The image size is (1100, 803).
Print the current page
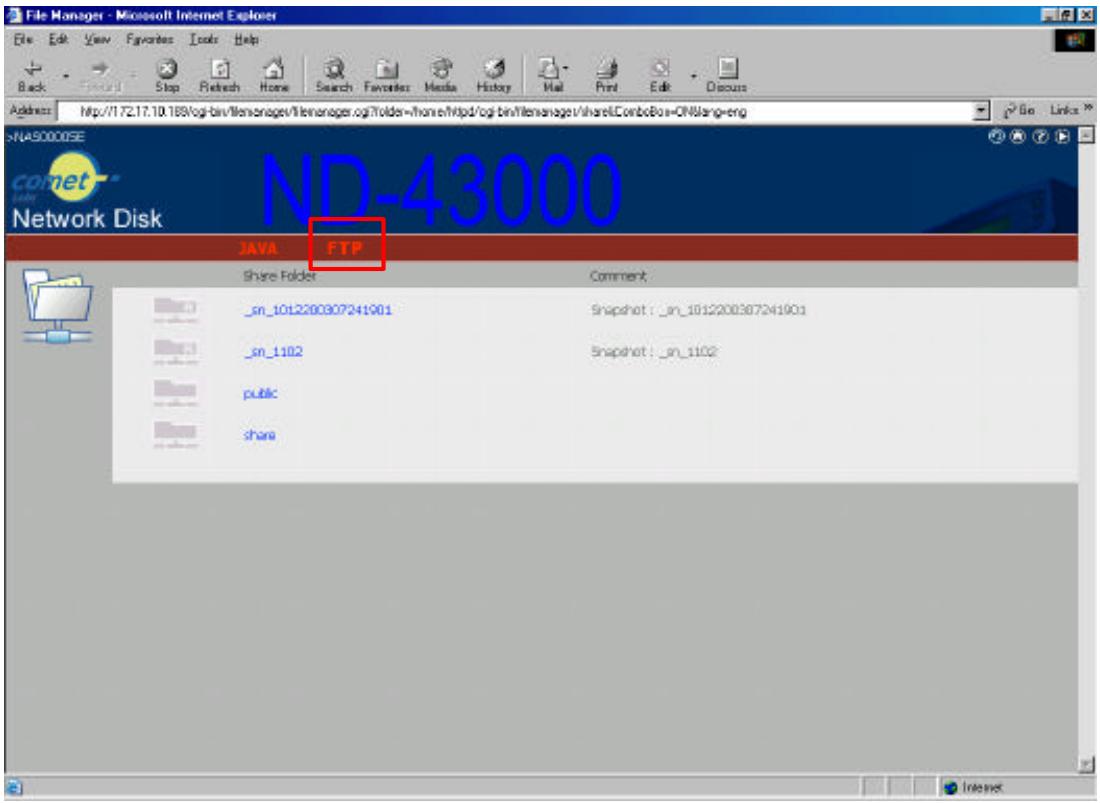607,76
